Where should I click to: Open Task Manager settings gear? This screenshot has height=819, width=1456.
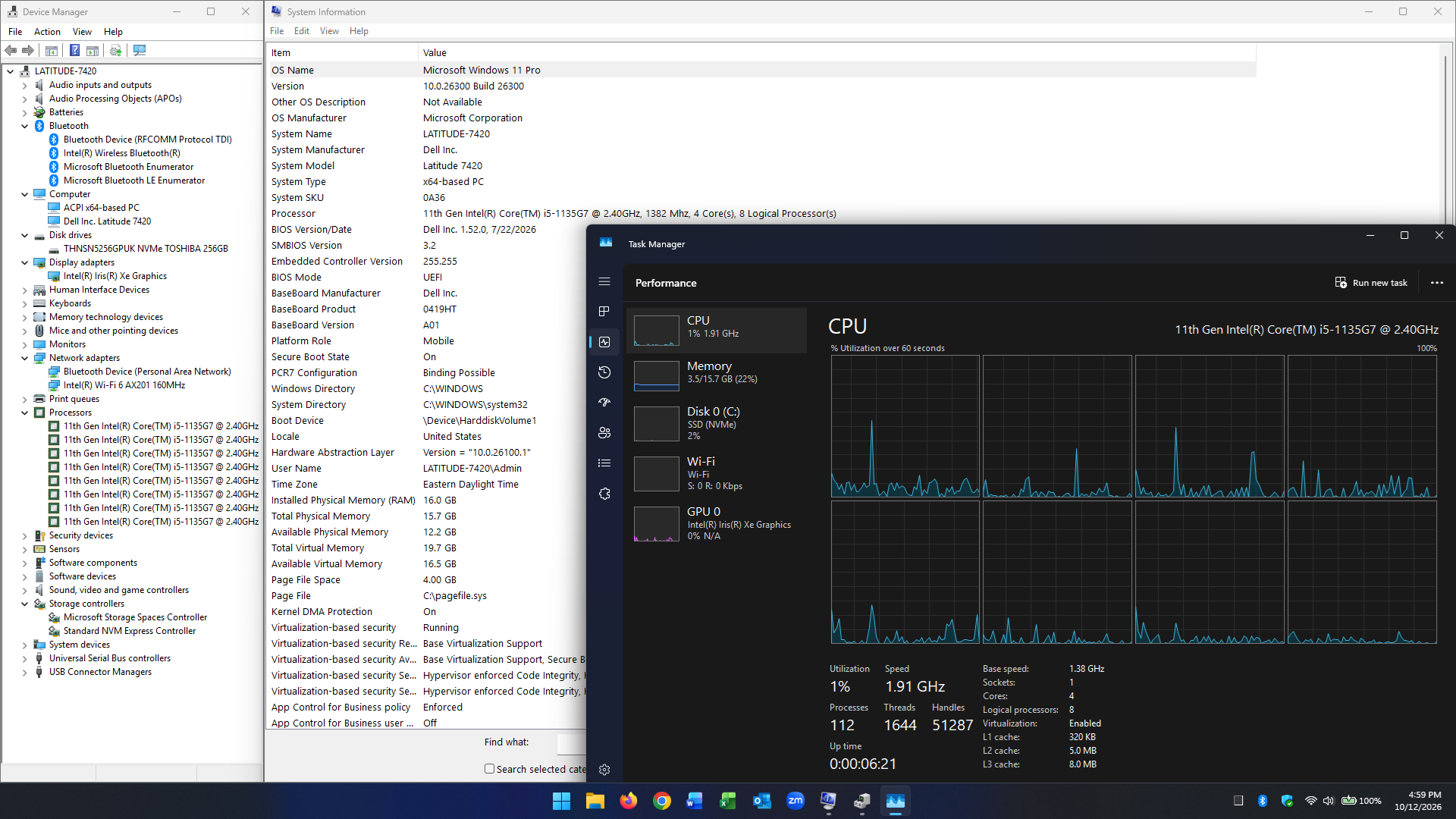[604, 770]
